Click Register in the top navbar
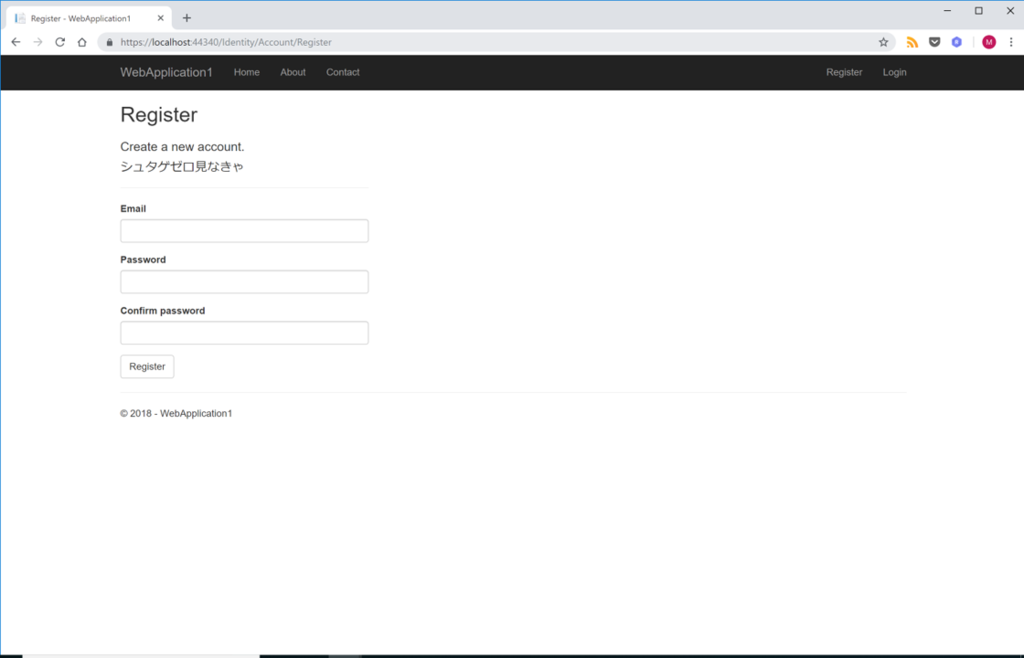Viewport: 1024px width, 658px height. pos(844,72)
